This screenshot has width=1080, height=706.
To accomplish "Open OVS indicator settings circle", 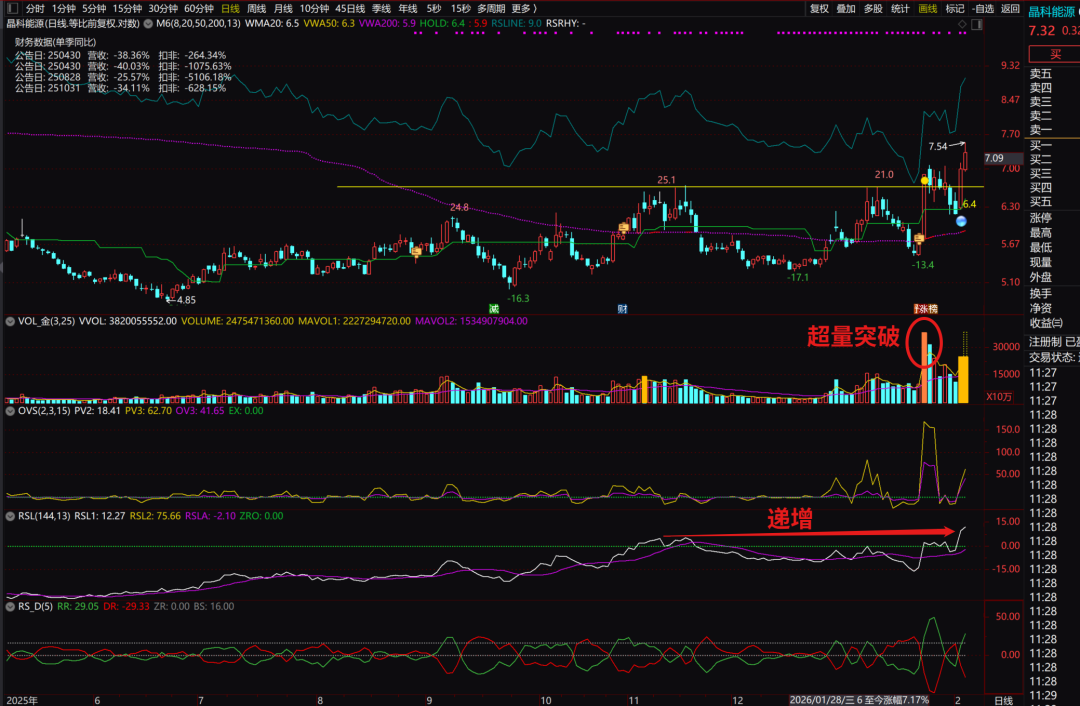I will (x=10, y=411).
